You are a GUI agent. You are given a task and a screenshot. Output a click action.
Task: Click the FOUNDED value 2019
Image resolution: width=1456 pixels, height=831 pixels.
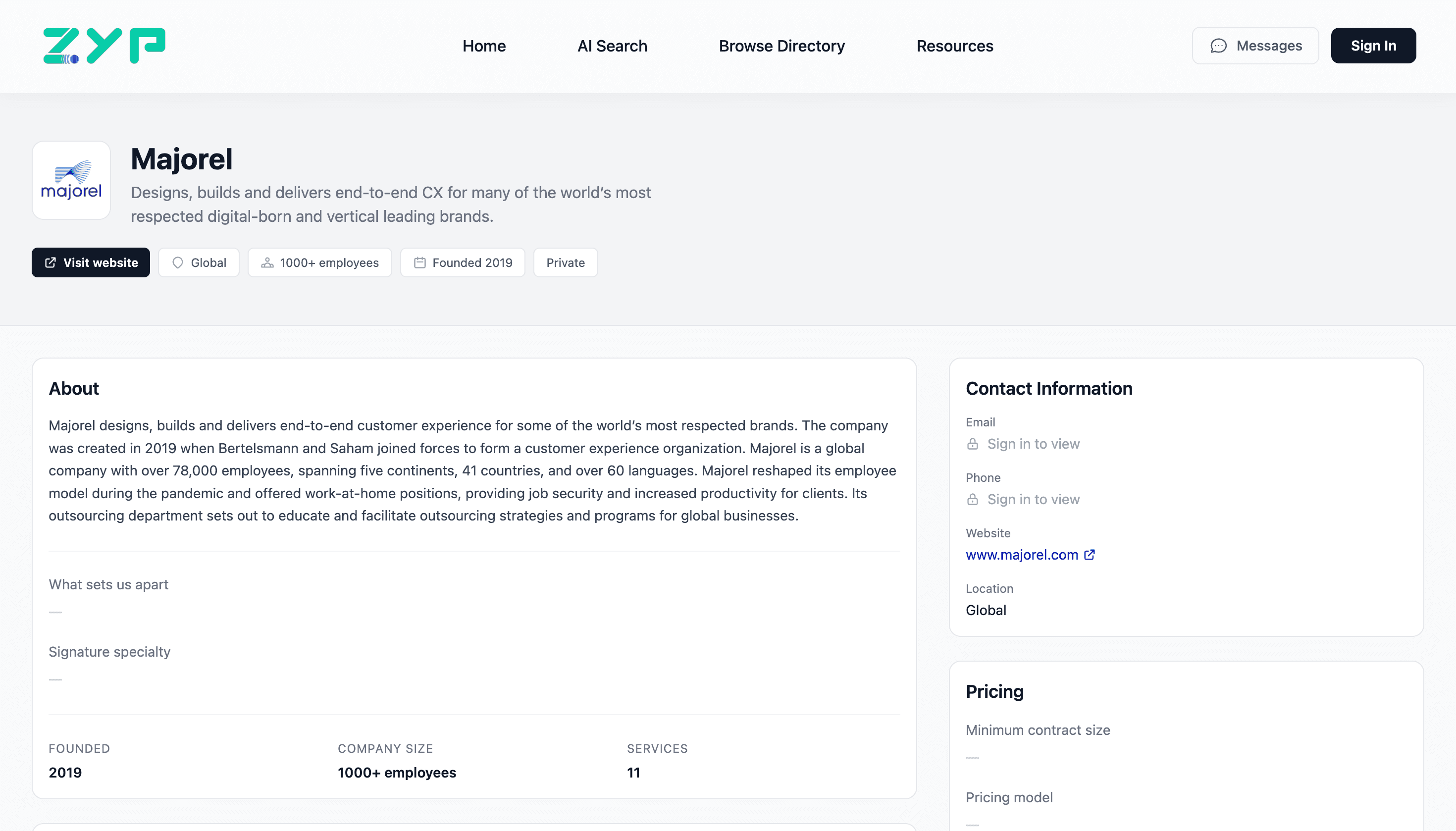click(x=65, y=773)
